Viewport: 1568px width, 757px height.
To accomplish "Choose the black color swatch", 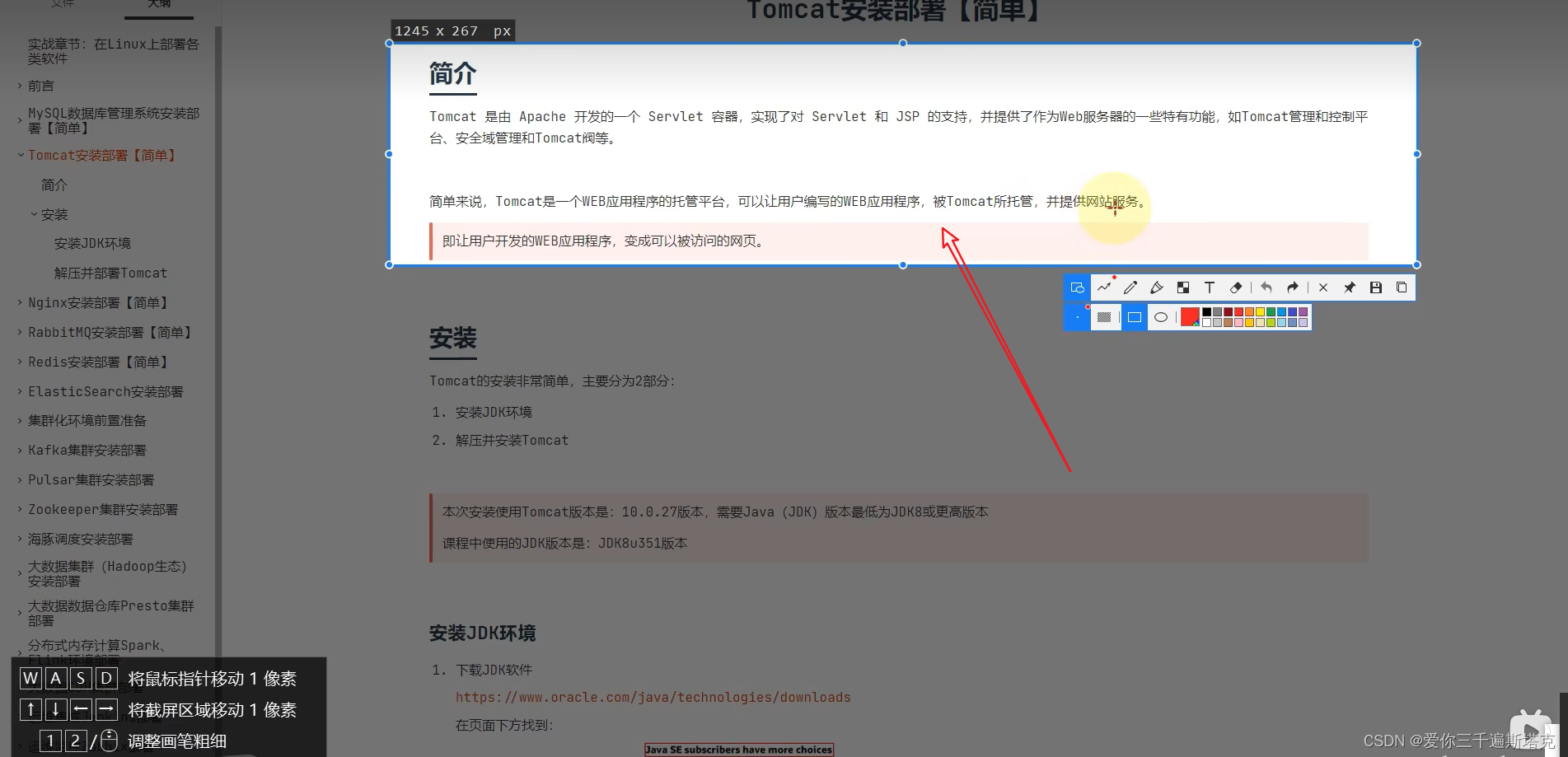I will pyautogui.click(x=1207, y=312).
